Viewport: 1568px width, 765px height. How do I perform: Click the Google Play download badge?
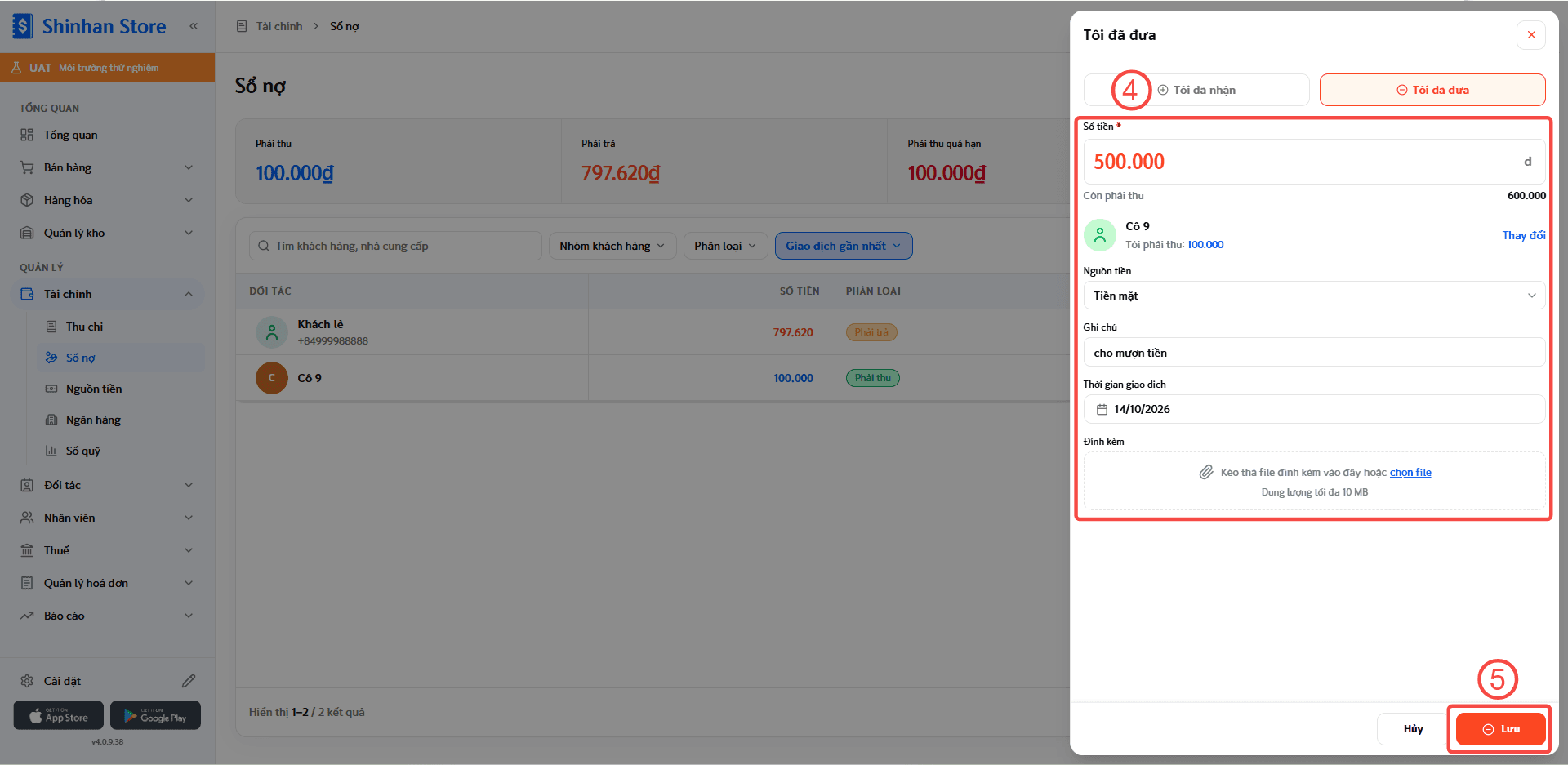pos(155,715)
